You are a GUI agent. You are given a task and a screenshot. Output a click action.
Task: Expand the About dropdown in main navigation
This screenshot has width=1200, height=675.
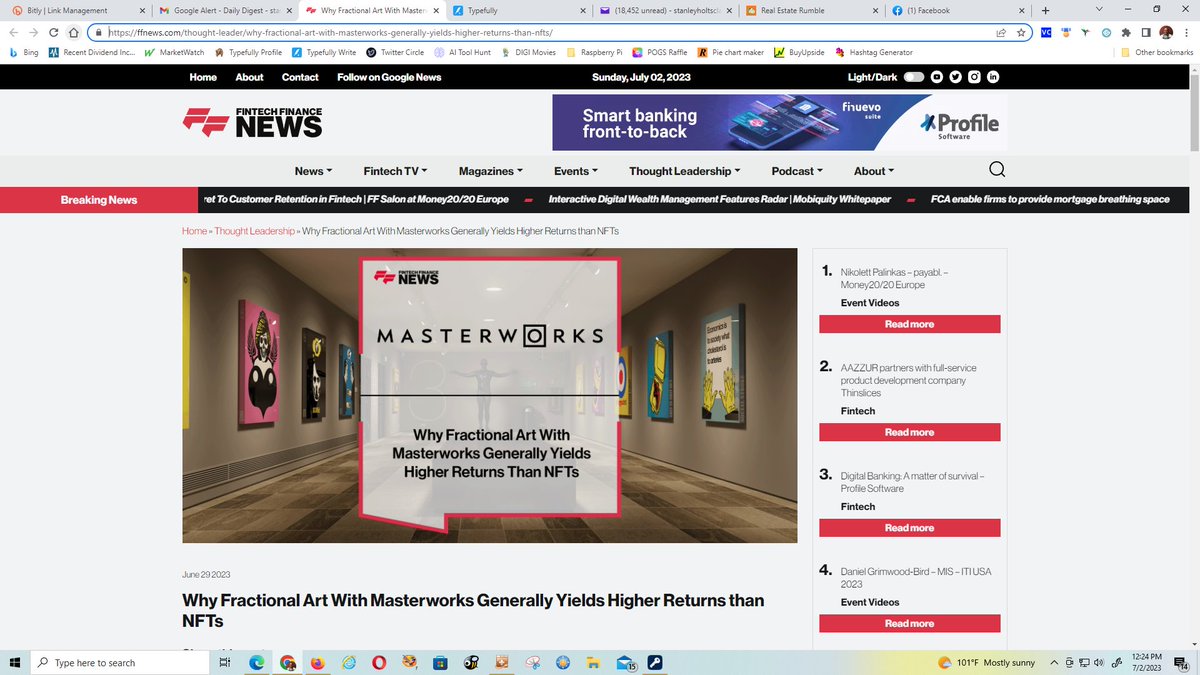[874, 171]
